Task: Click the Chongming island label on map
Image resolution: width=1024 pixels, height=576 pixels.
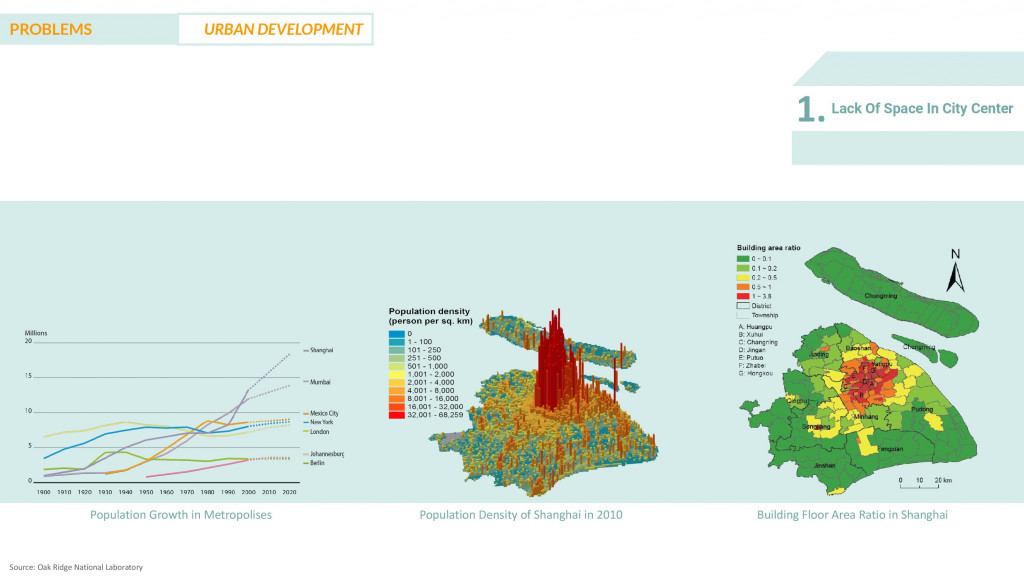Action: [x=880, y=296]
